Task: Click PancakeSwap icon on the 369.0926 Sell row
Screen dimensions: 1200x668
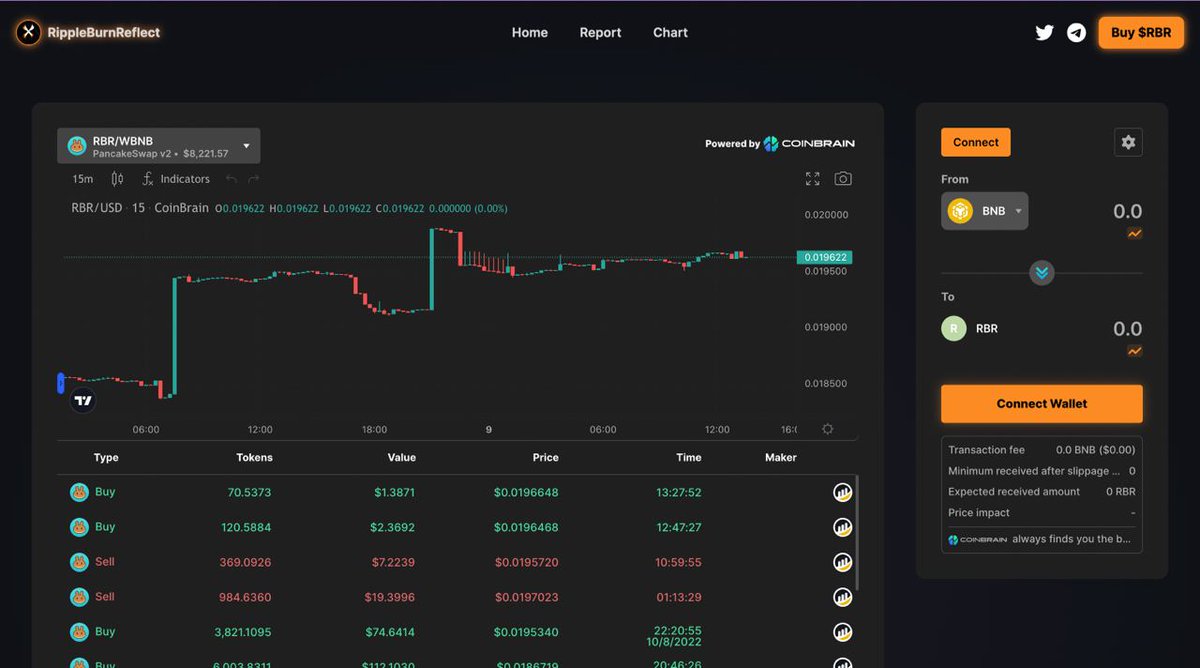Action: tap(79, 562)
